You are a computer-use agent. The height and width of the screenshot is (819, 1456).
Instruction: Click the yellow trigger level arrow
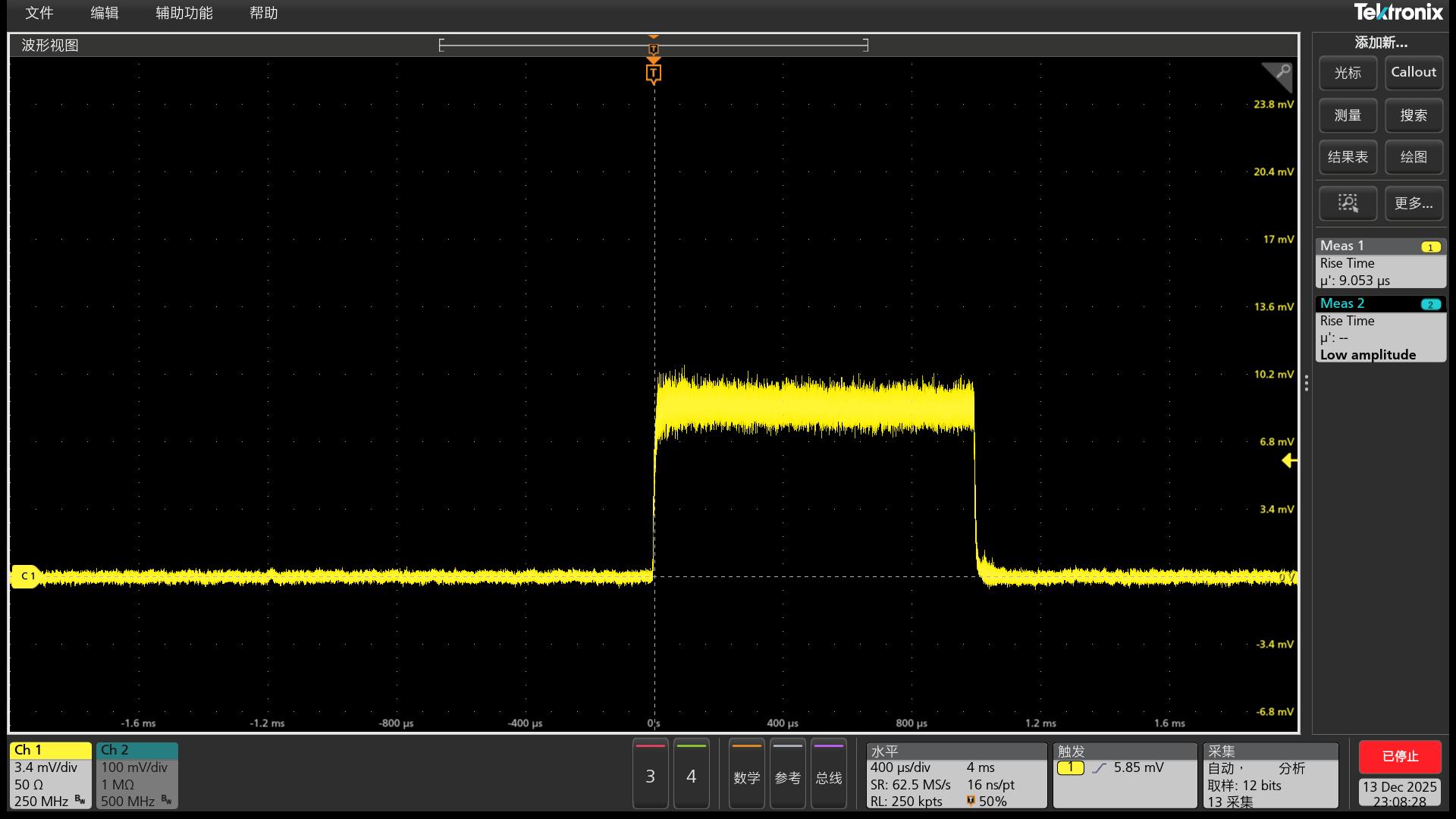tap(1288, 460)
